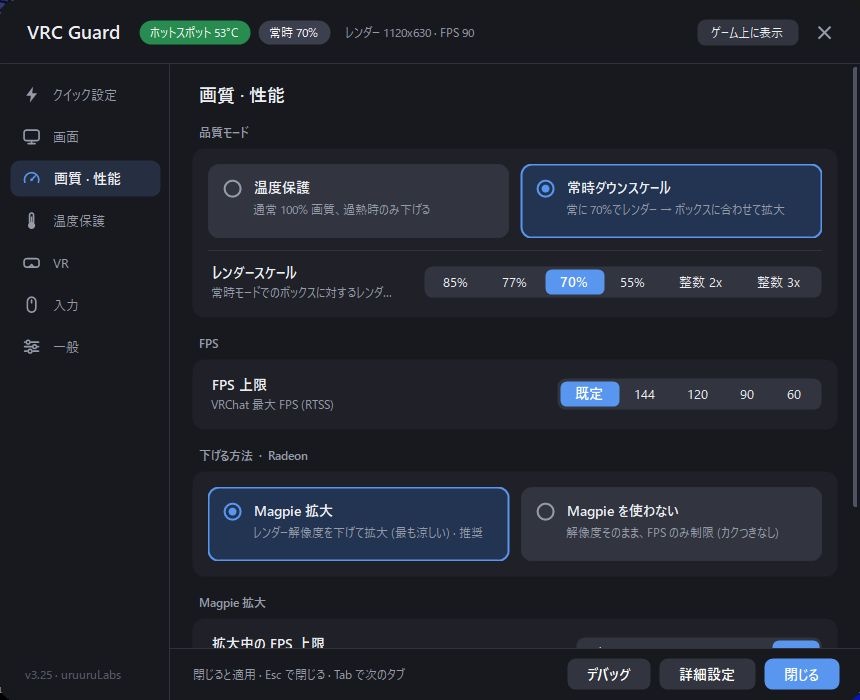860x700 pixels.
Task: Click the lightning bolt quick settings icon
Action: pos(31,95)
